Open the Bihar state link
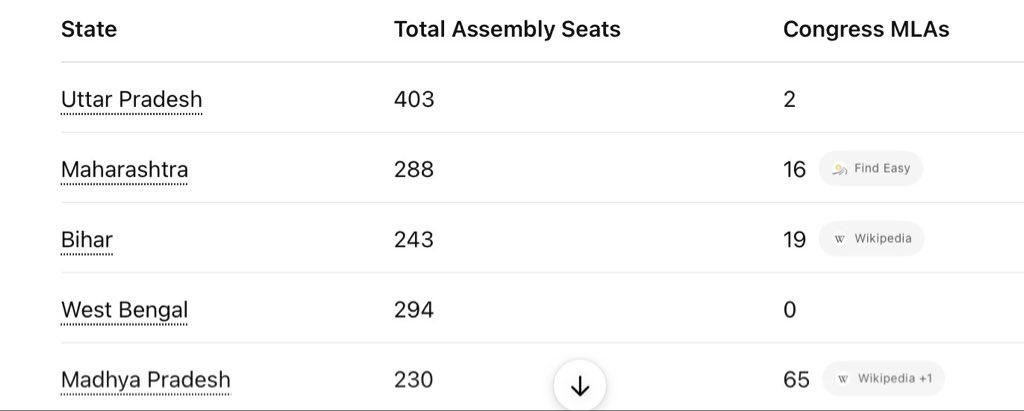The height and width of the screenshot is (411, 1024). [x=87, y=239]
